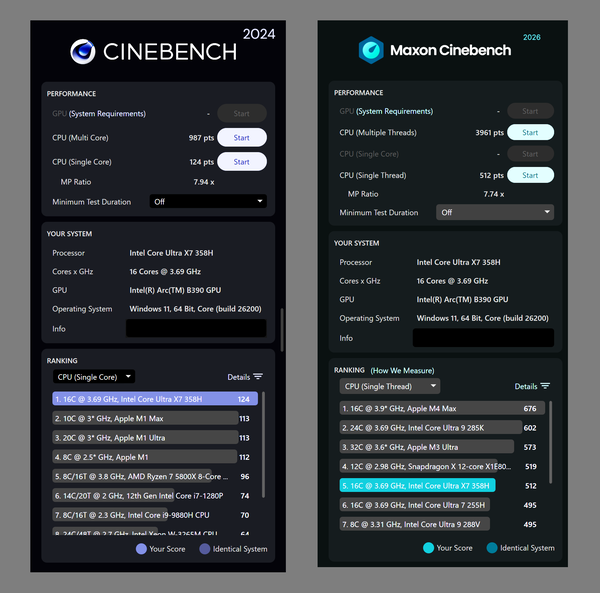Viewport: 600px width, 593px height.
Task: Click the Details filter icon in Cinebench 2026
Action: tap(545, 386)
